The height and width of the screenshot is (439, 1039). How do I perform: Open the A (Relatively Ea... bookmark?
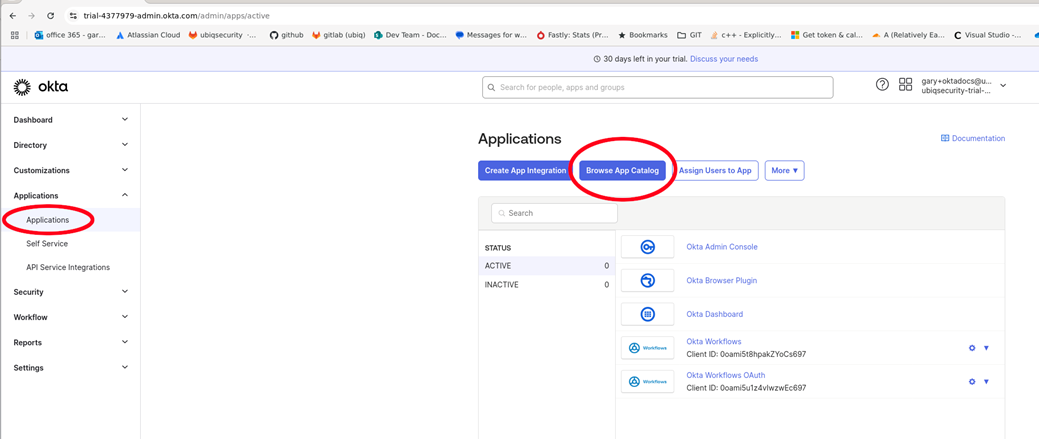[x=908, y=35]
